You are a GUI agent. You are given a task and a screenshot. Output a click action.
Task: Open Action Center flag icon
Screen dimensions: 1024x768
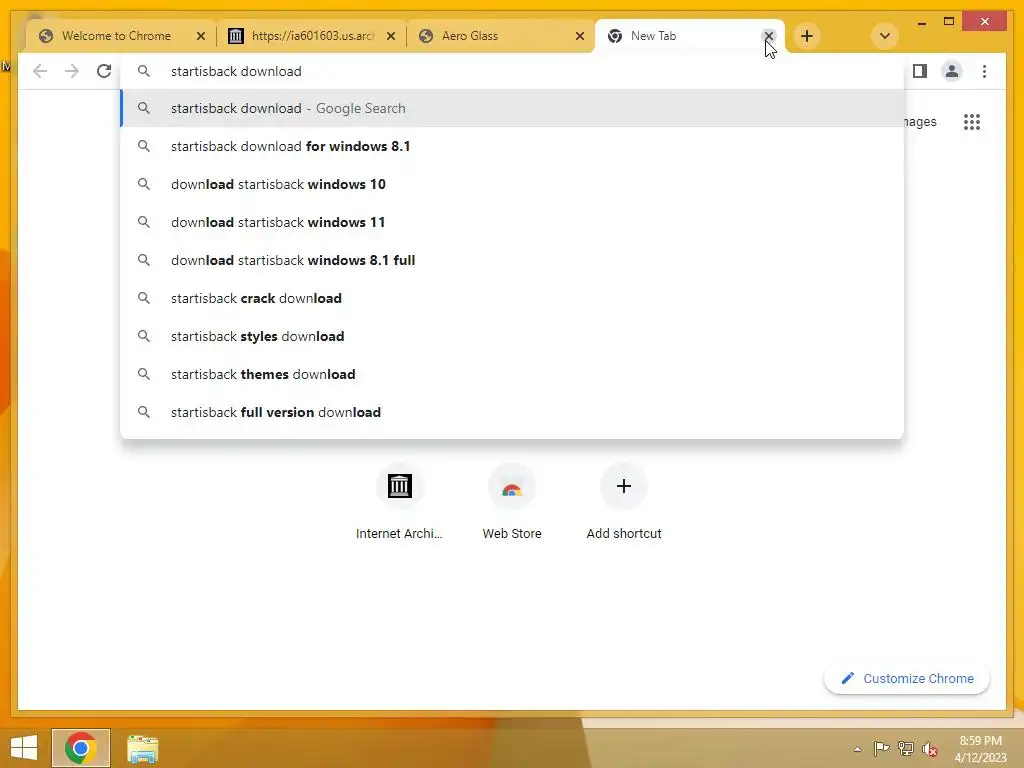coord(882,748)
